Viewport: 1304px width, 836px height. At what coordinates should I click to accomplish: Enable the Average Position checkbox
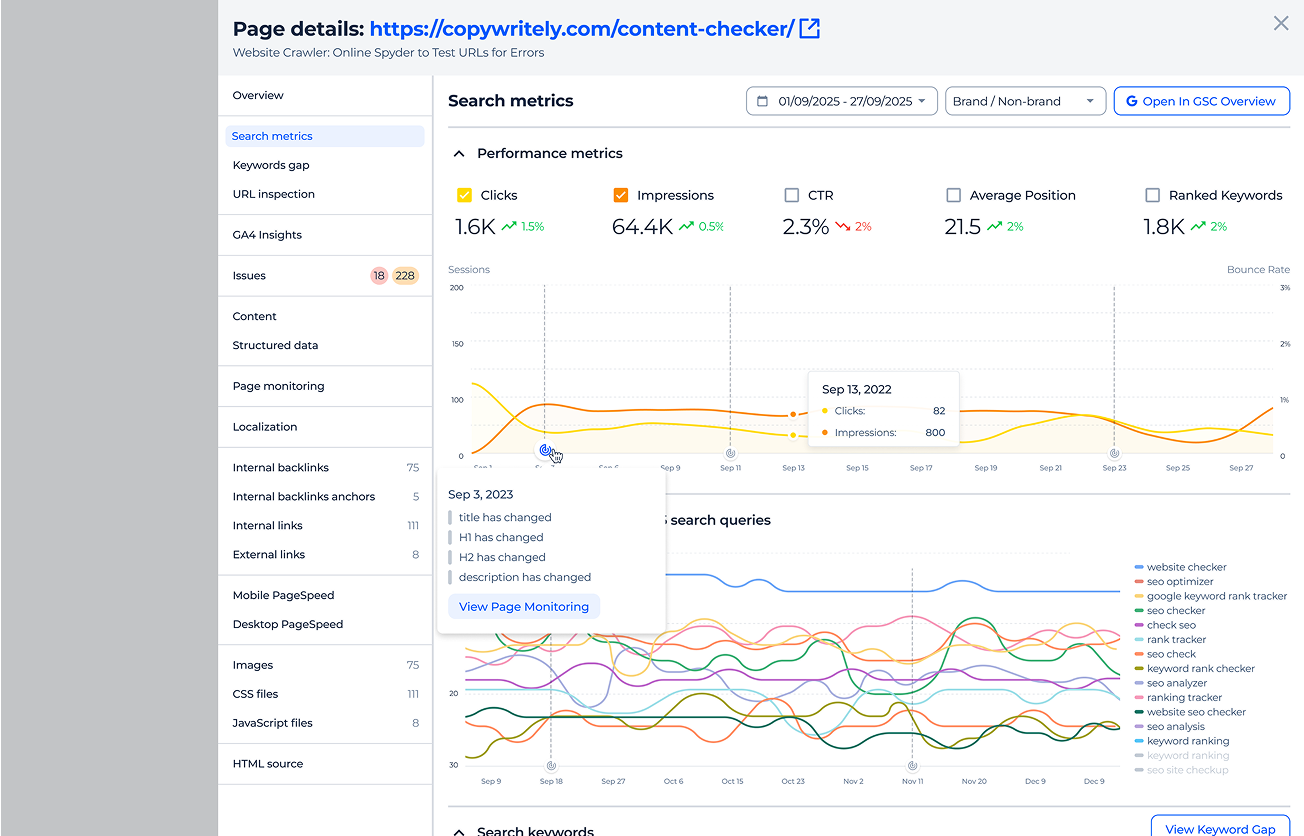click(x=953, y=196)
